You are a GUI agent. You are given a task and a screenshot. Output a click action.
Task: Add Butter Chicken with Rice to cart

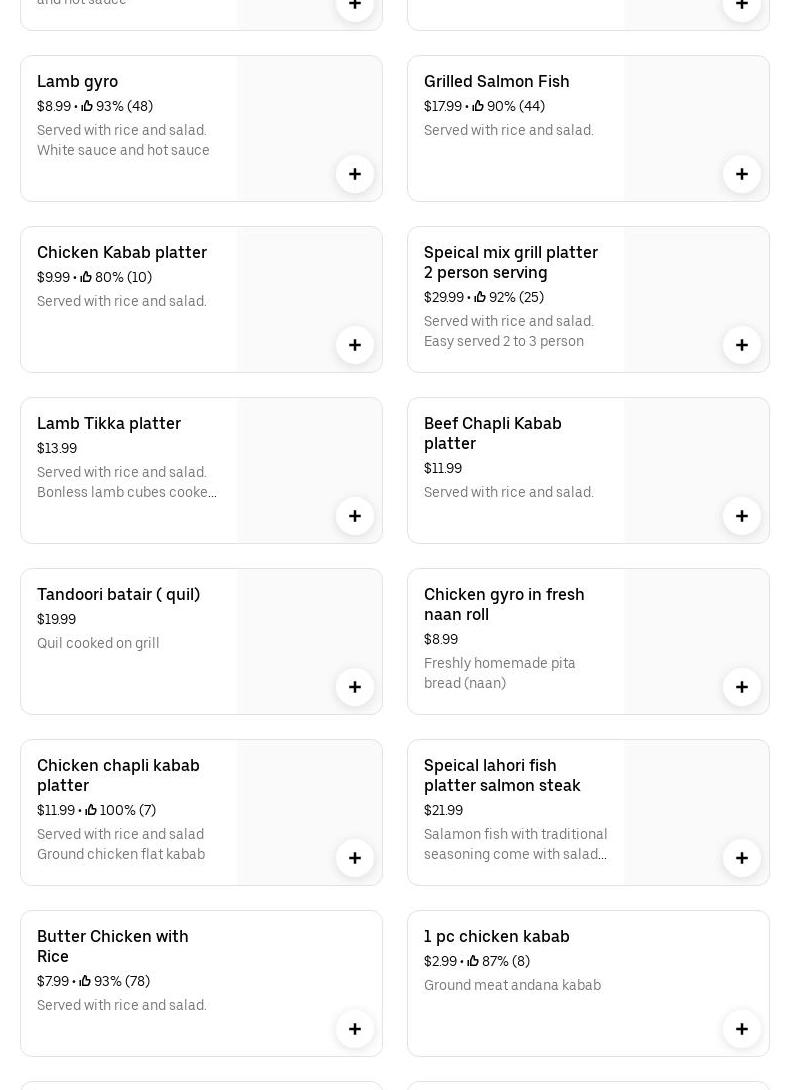click(355, 1029)
